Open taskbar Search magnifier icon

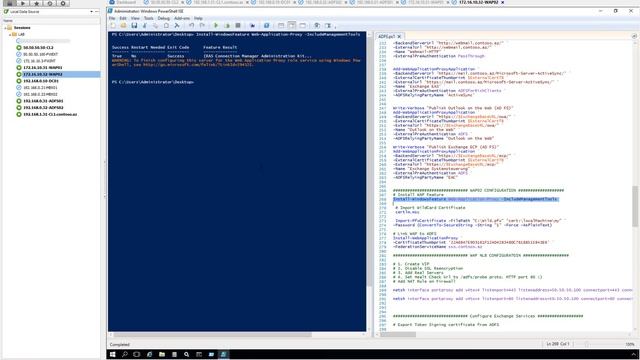tap(125, 354)
